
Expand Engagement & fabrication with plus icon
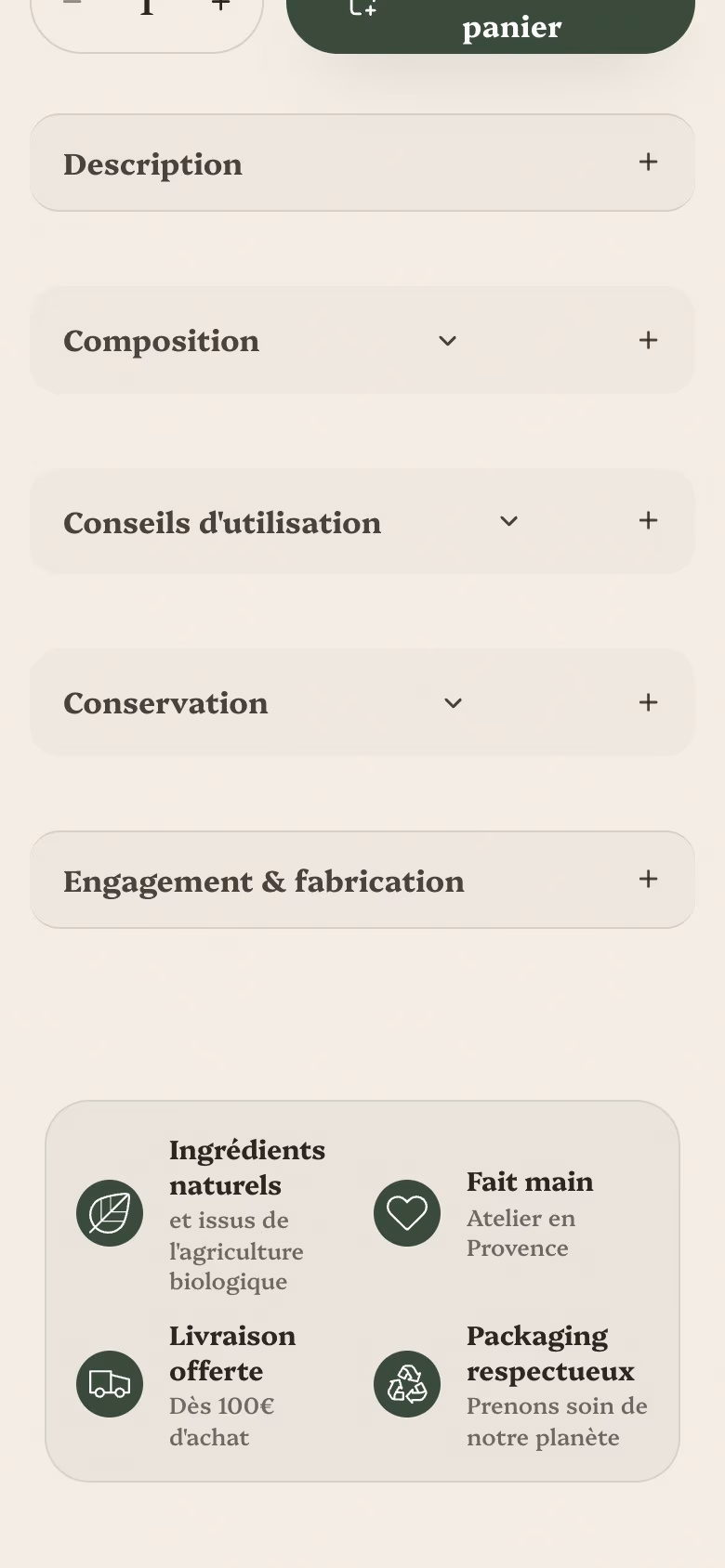pyautogui.click(x=649, y=879)
